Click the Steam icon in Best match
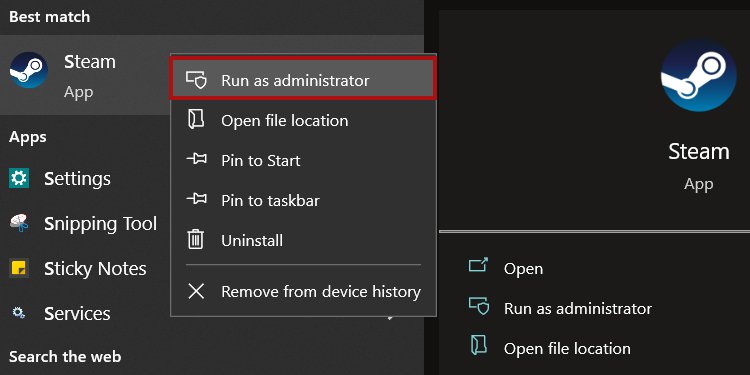 (x=29, y=70)
